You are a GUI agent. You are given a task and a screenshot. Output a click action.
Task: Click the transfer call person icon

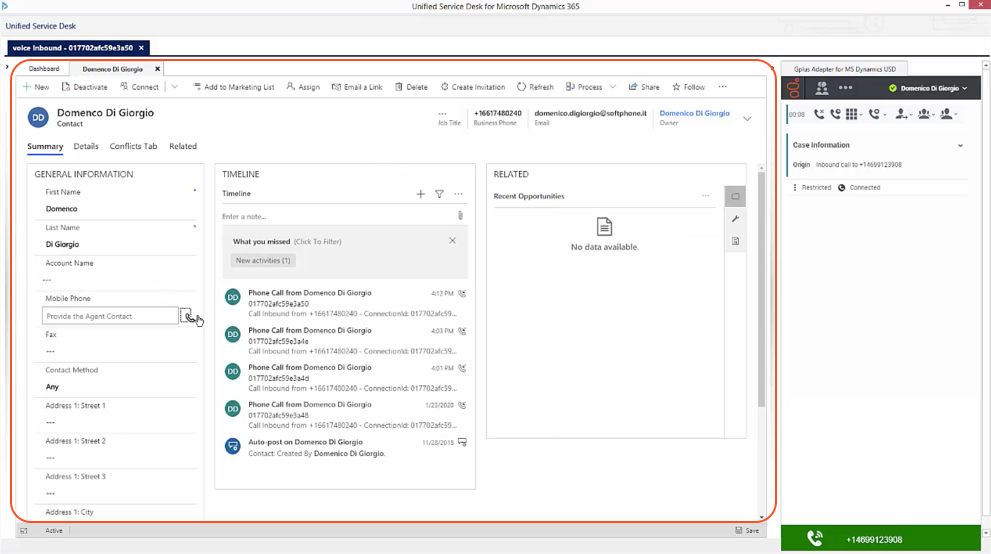point(901,114)
